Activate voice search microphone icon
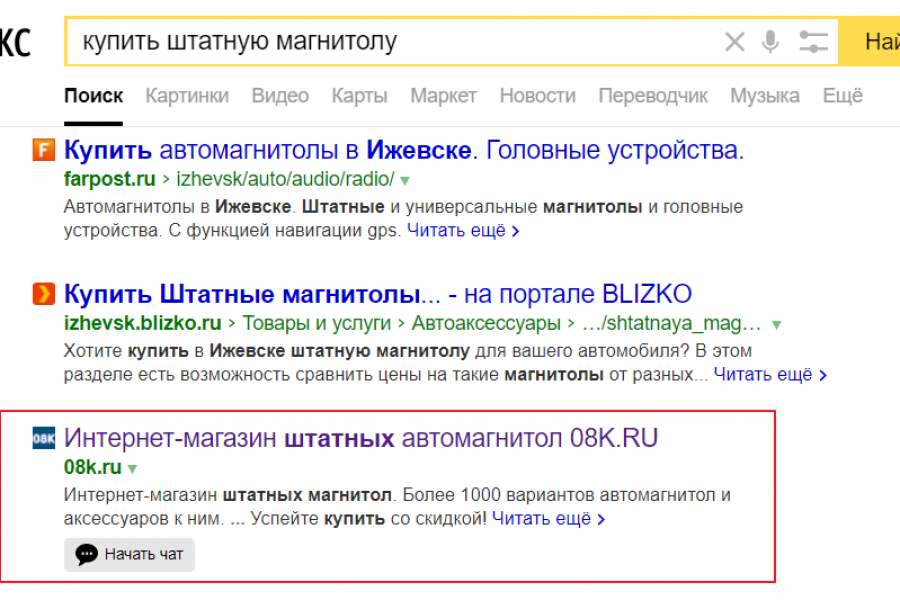The image size is (900, 600). tap(770, 41)
